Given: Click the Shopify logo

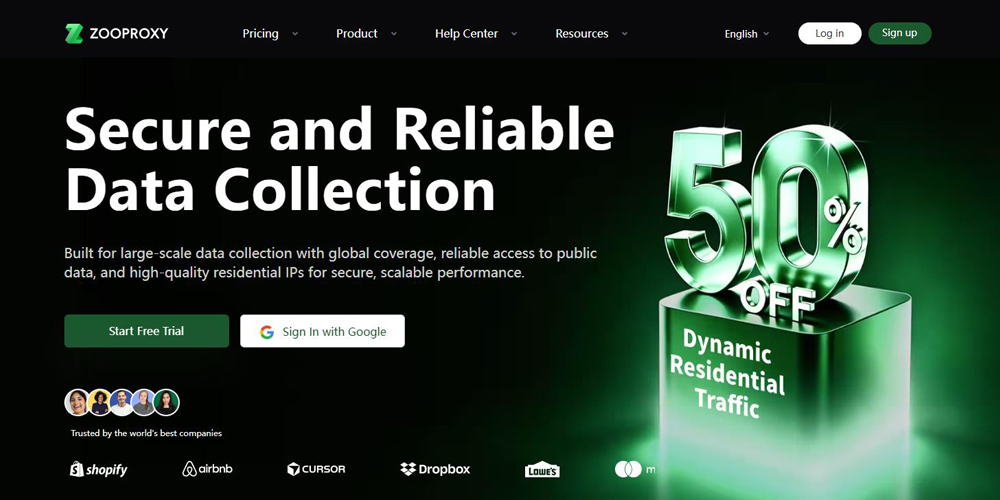Looking at the screenshot, I should coord(98,469).
